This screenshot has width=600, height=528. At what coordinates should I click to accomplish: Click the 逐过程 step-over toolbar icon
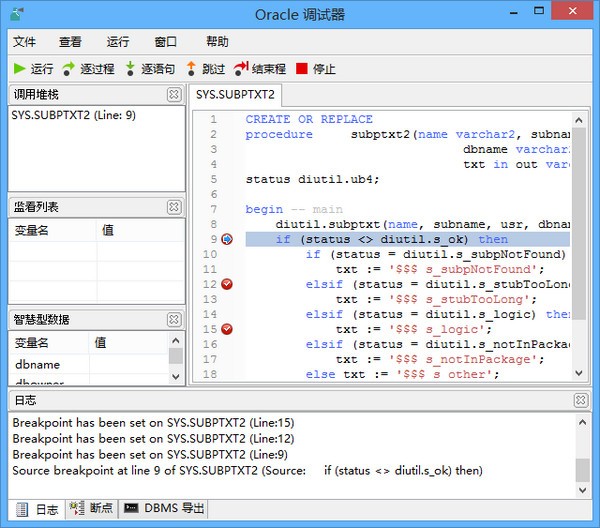pyautogui.click(x=68, y=69)
